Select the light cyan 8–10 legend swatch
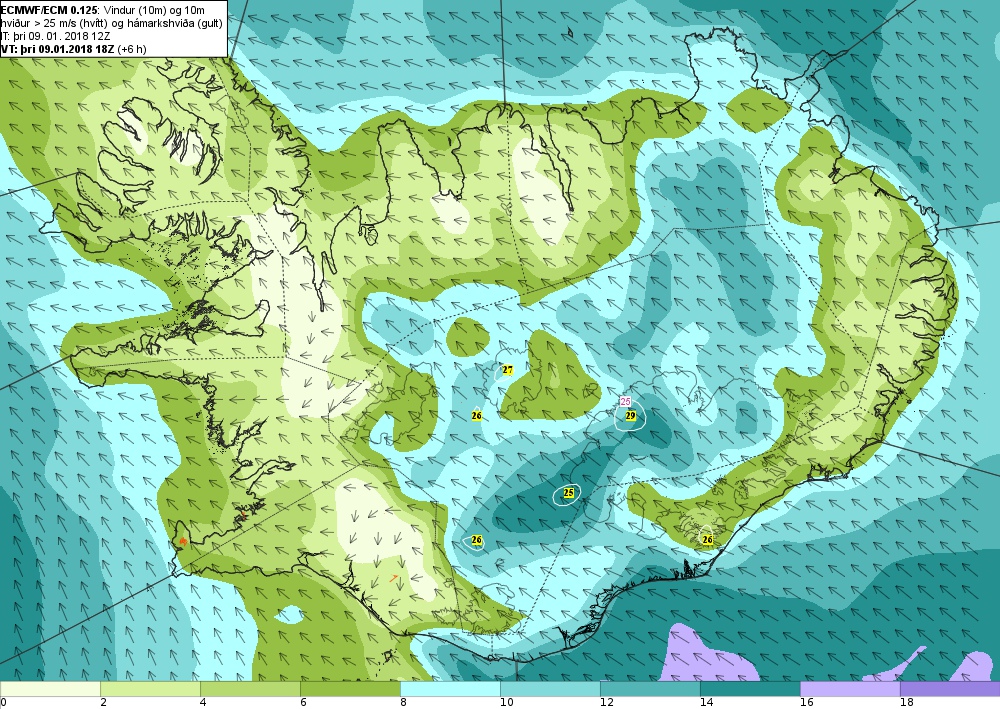Viewport: 1000px width, 709px height. 450,689
